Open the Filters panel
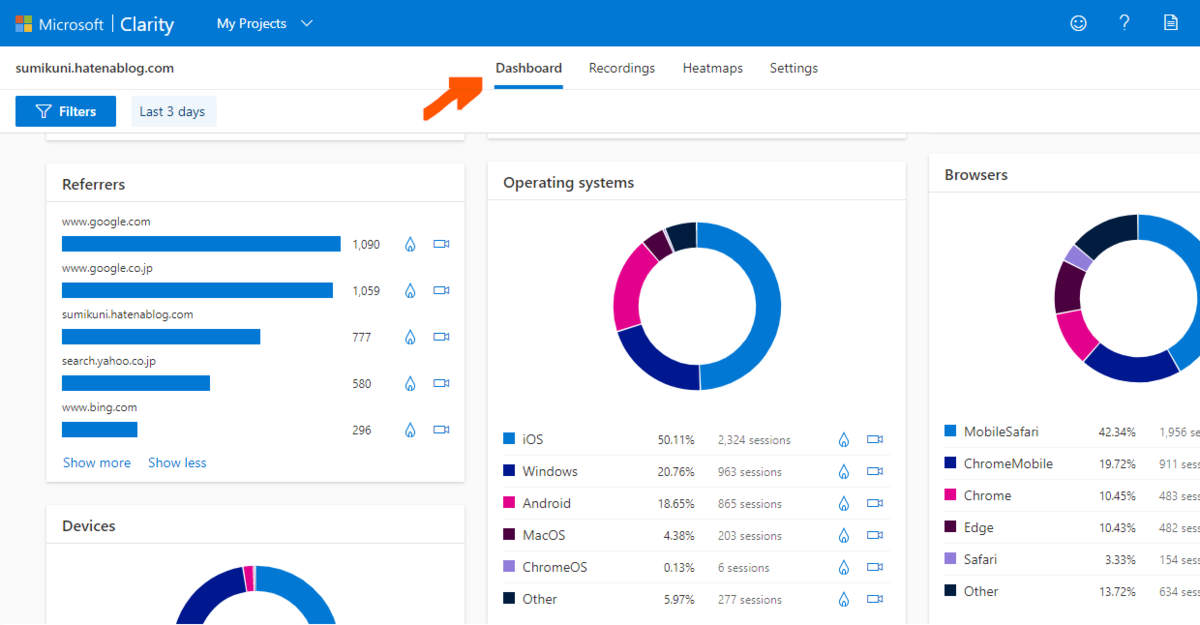The height and width of the screenshot is (625, 1200). tap(65, 111)
